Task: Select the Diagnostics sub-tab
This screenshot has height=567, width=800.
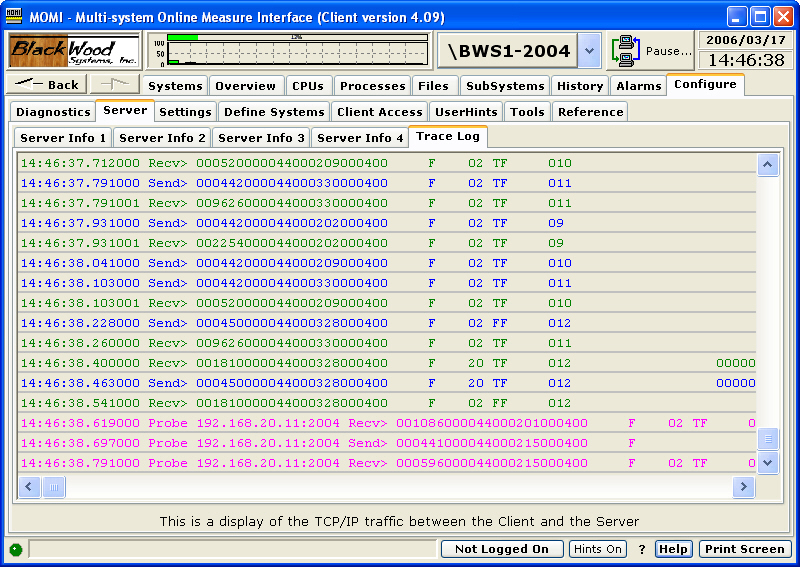Action: (x=53, y=112)
